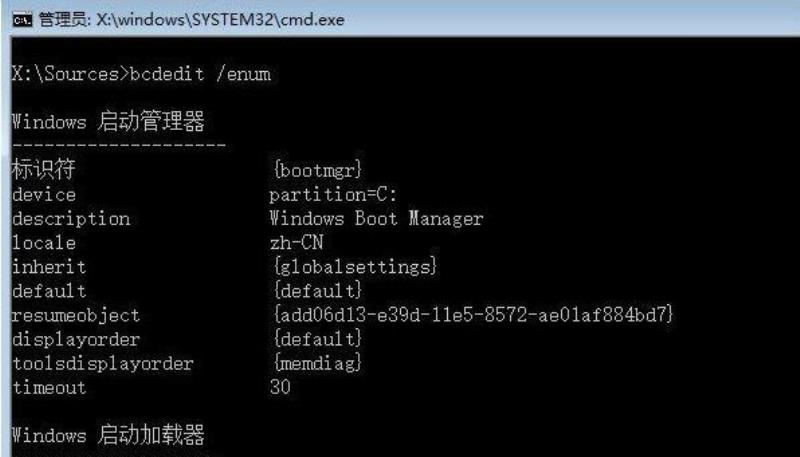Viewport: 800px width, 457px height.
Task: Click the Windows 启动加载器 heading
Action: pyautogui.click(x=108, y=435)
